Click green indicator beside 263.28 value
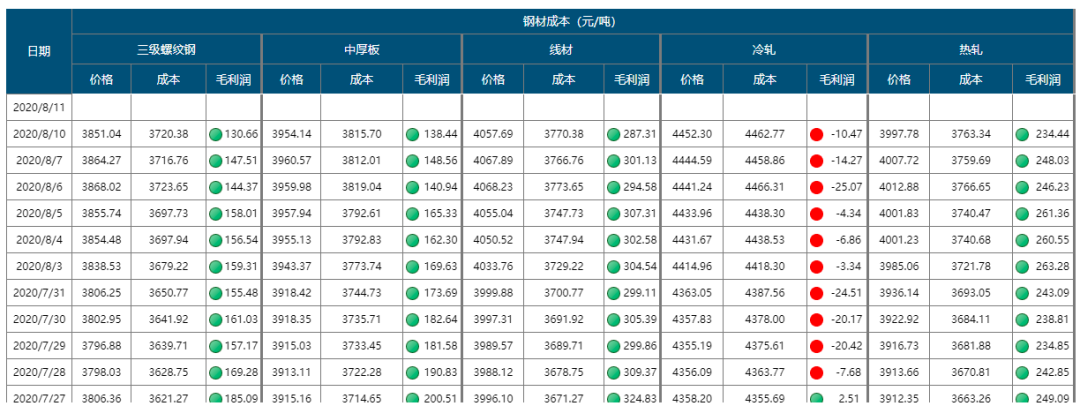This screenshot has height=406, width=1080. pyautogui.click(x=1022, y=266)
